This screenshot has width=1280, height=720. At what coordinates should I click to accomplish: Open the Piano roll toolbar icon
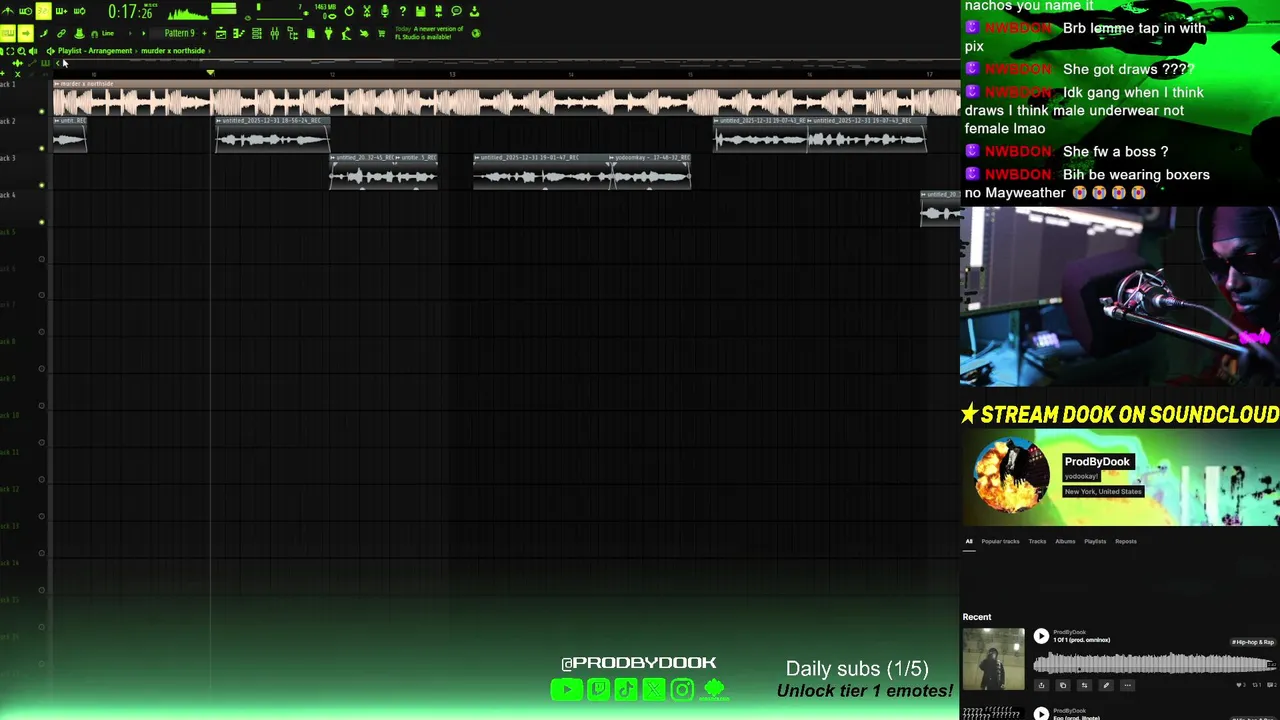[x=238, y=34]
